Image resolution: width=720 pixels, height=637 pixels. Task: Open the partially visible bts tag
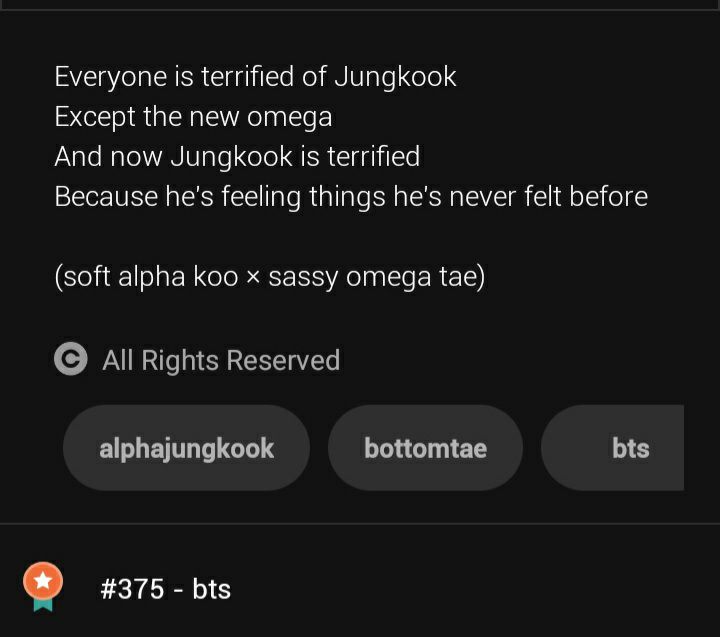pyautogui.click(x=613, y=448)
